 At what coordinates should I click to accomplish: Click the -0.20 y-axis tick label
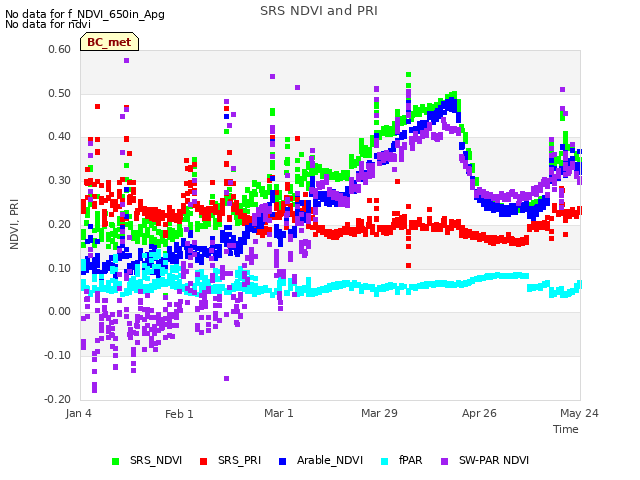[58, 399]
